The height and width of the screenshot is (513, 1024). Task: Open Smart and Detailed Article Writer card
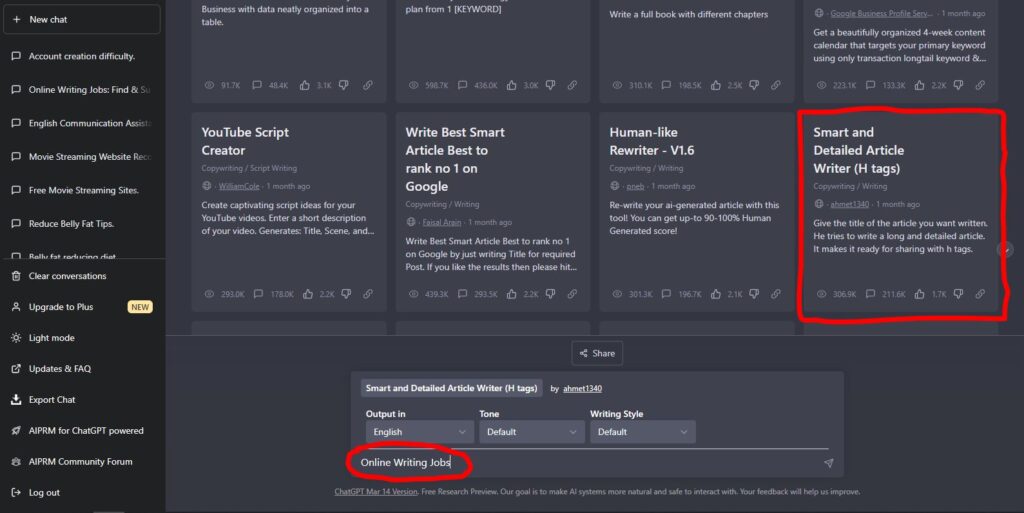click(x=901, y=211)
